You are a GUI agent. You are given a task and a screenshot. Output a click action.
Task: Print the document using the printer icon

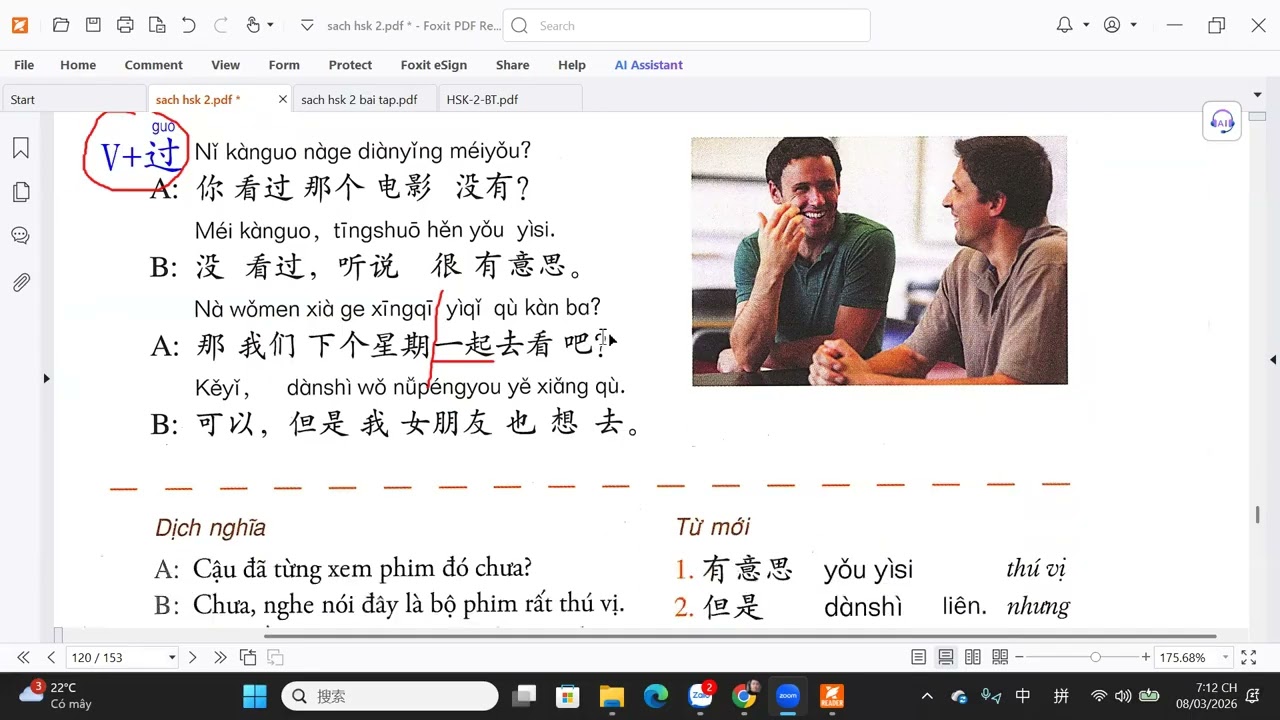click(125, 25)
